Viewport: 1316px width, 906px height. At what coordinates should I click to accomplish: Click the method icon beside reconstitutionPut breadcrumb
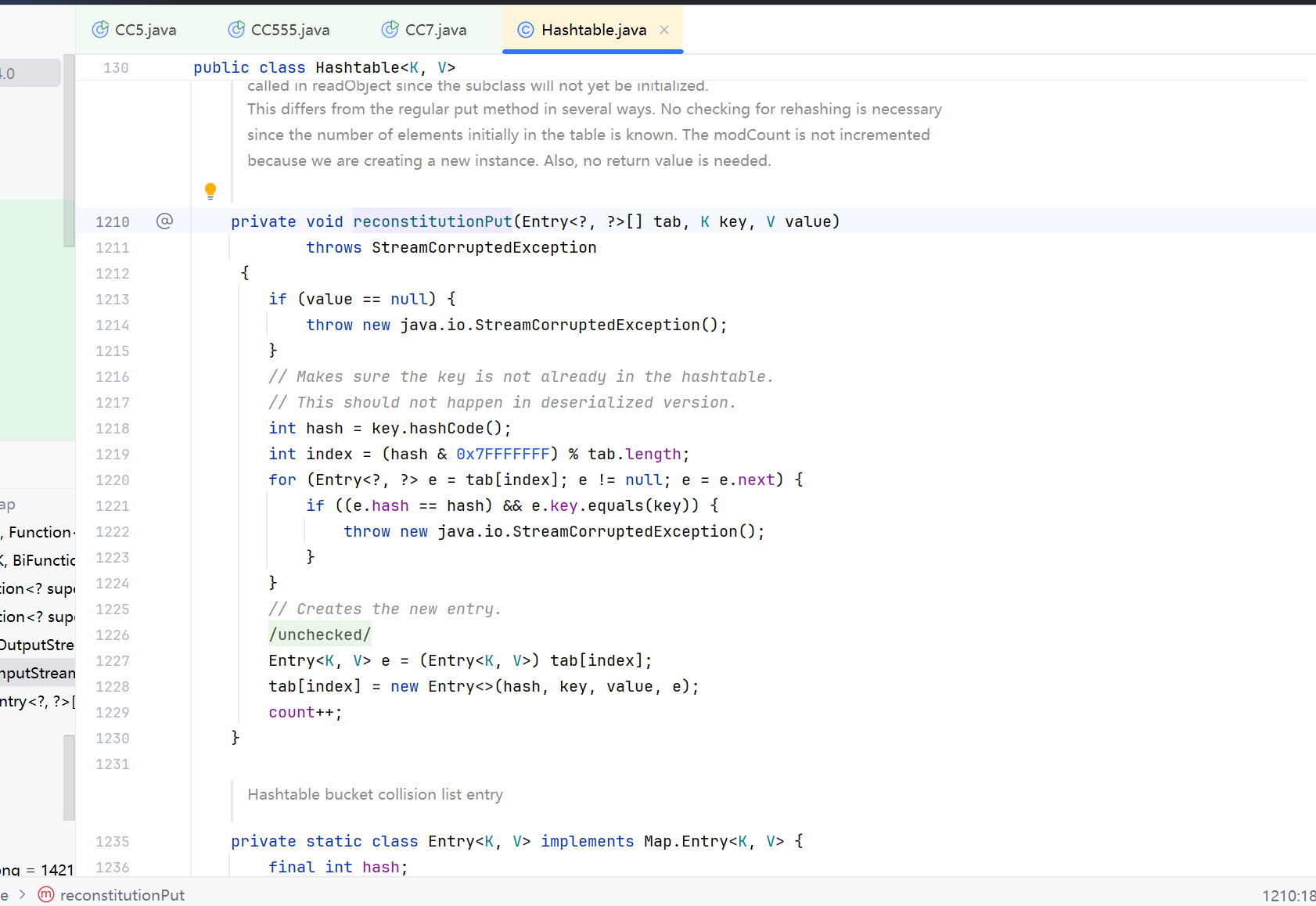(46, 894)
